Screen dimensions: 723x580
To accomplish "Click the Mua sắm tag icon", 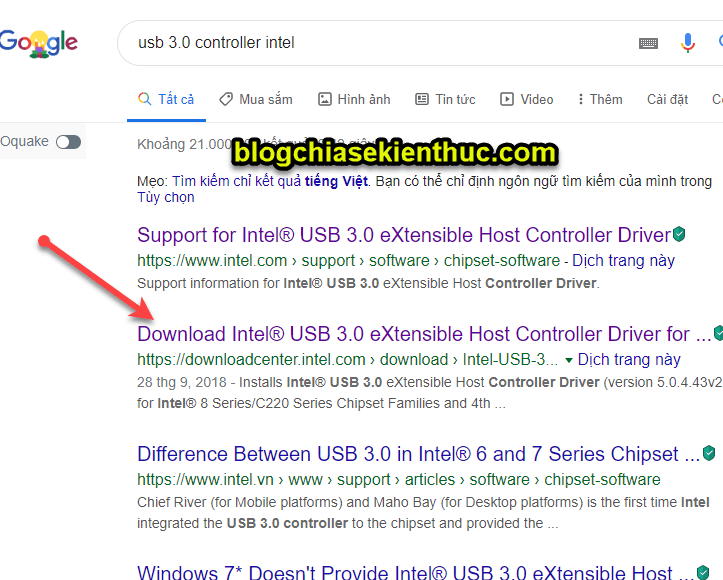I will click(x=226, y=99).
